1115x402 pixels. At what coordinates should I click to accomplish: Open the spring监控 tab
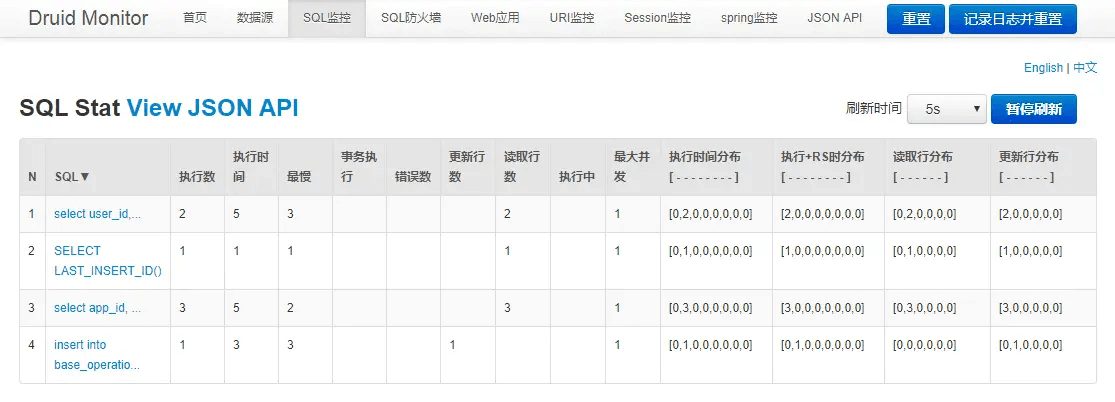749,18
